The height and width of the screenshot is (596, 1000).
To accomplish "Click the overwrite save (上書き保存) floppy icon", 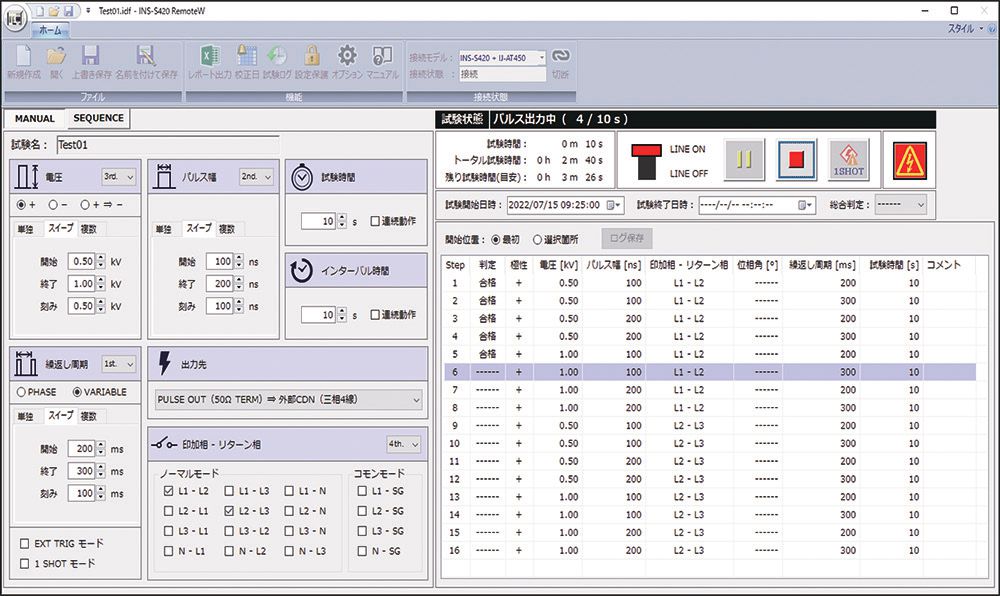I will (91, 56).
